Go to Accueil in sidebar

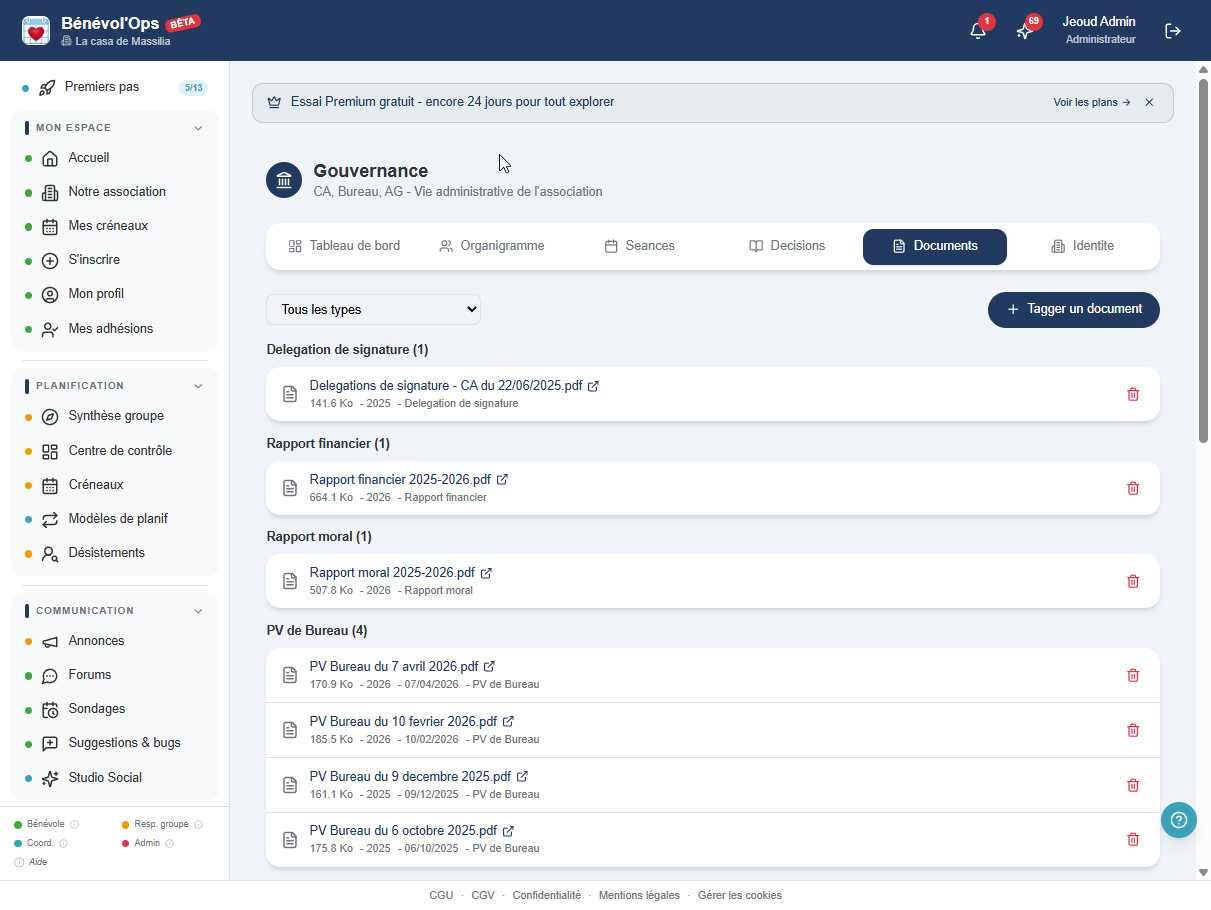click(114, 158)
